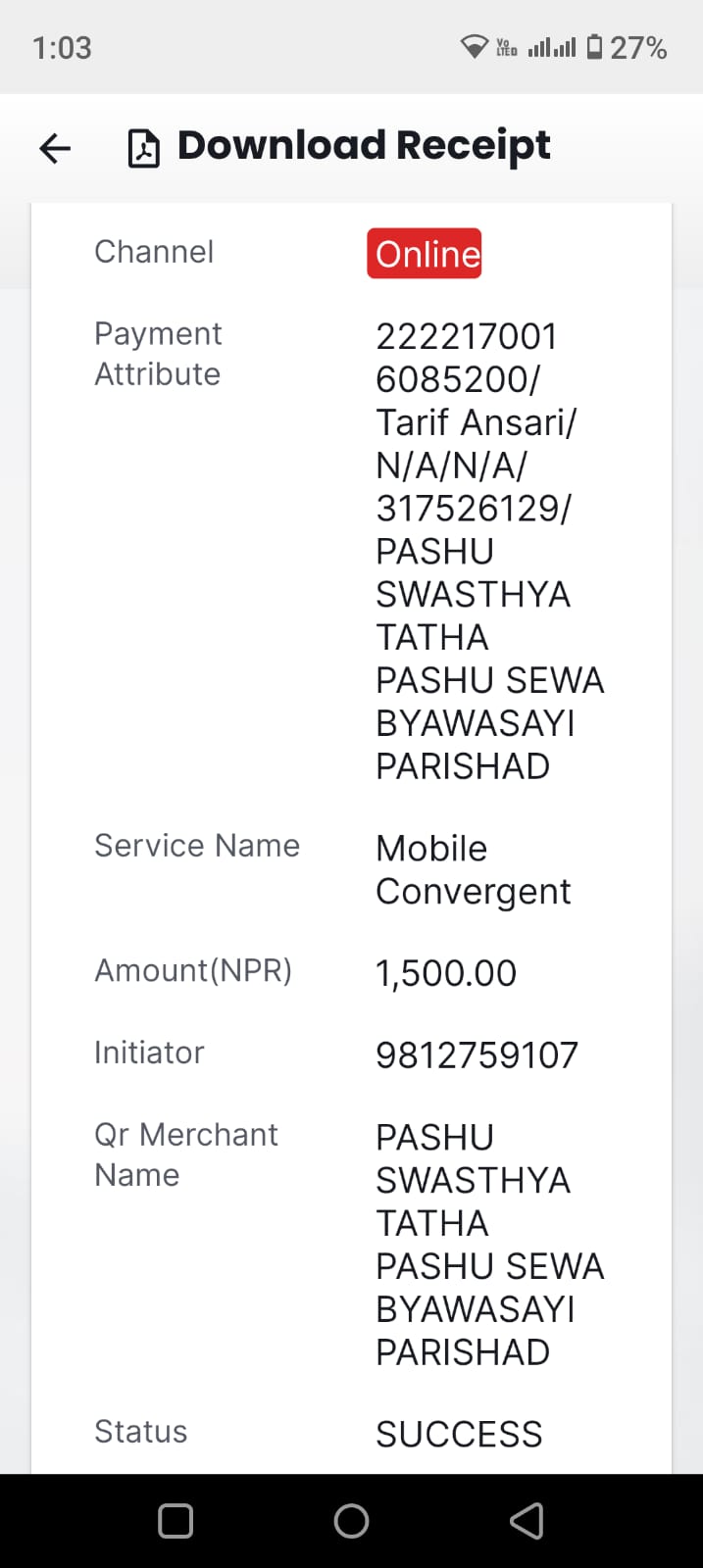Tap the red Online channel badge
Image resolution: width=703 pixels, height=1568 pixels.
tap(425, 254)
